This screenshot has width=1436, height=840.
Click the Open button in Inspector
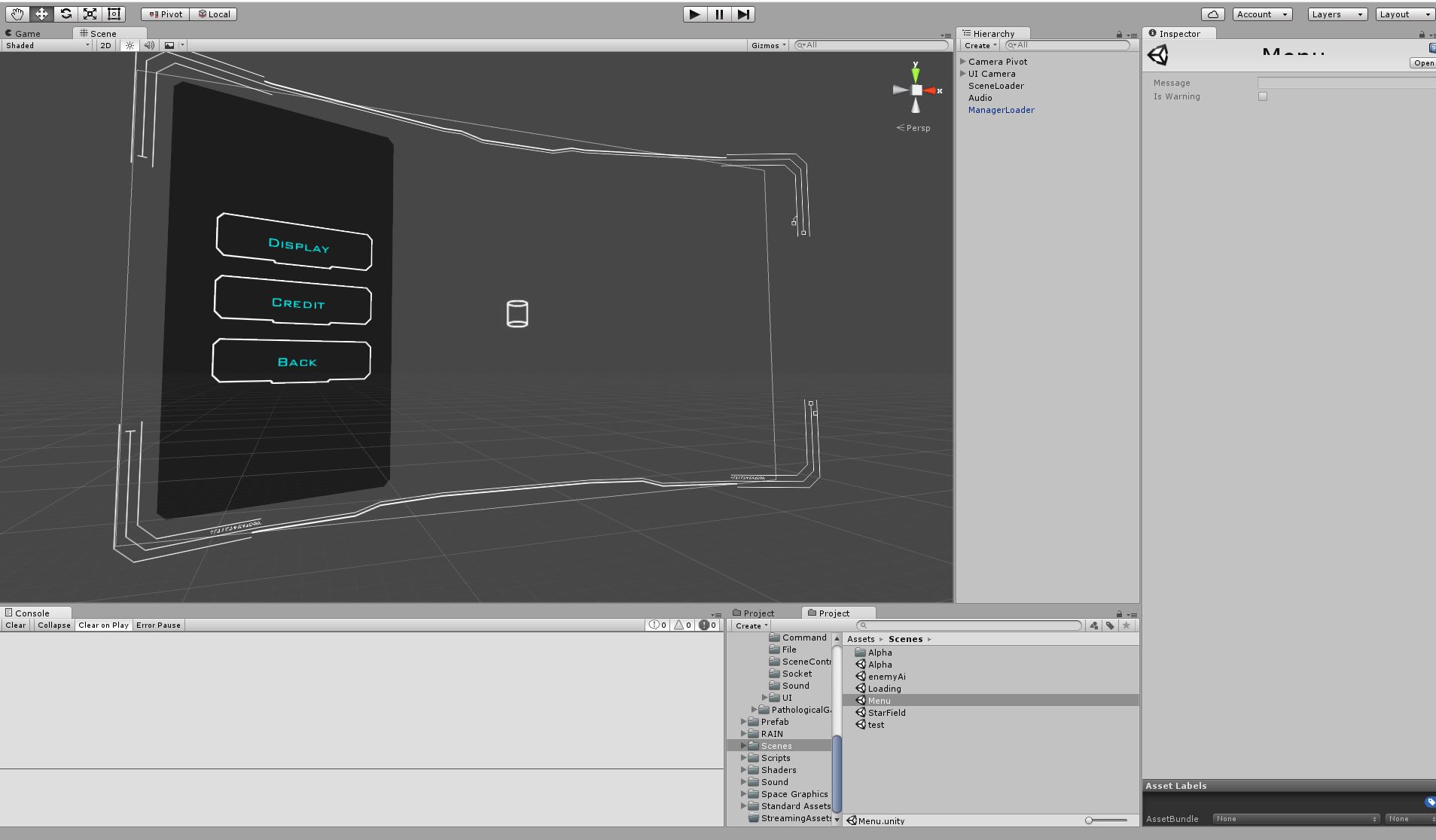[x=1423, y=63]
